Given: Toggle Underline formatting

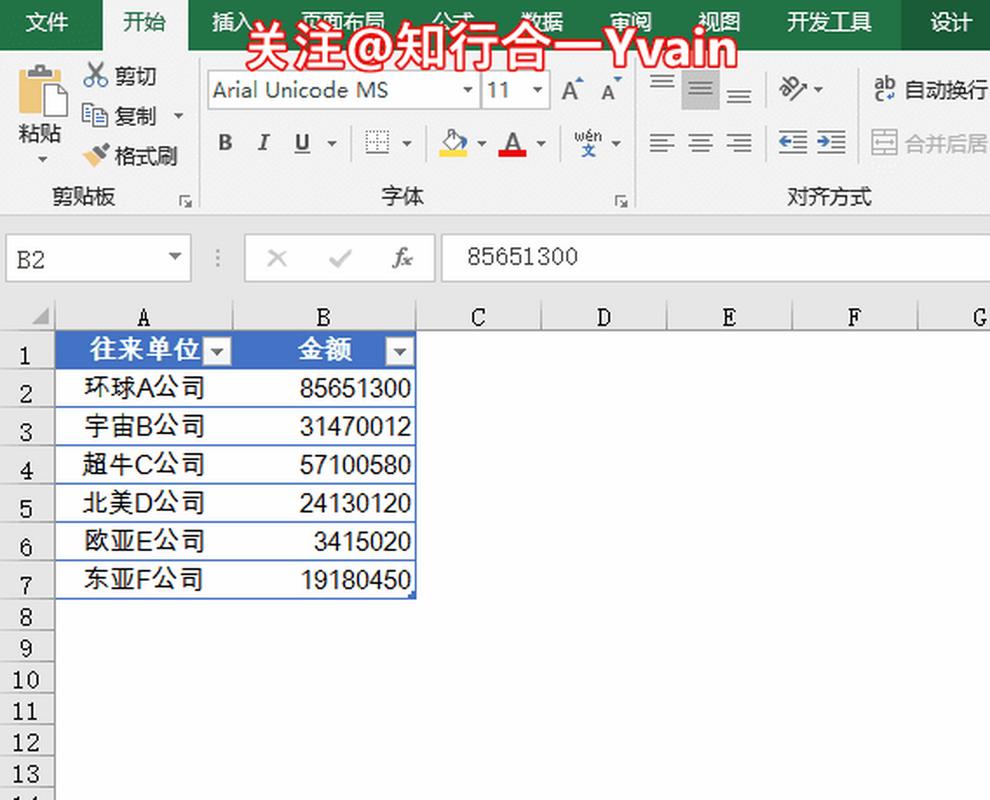Looking at the screenshot, I should 302,143.
